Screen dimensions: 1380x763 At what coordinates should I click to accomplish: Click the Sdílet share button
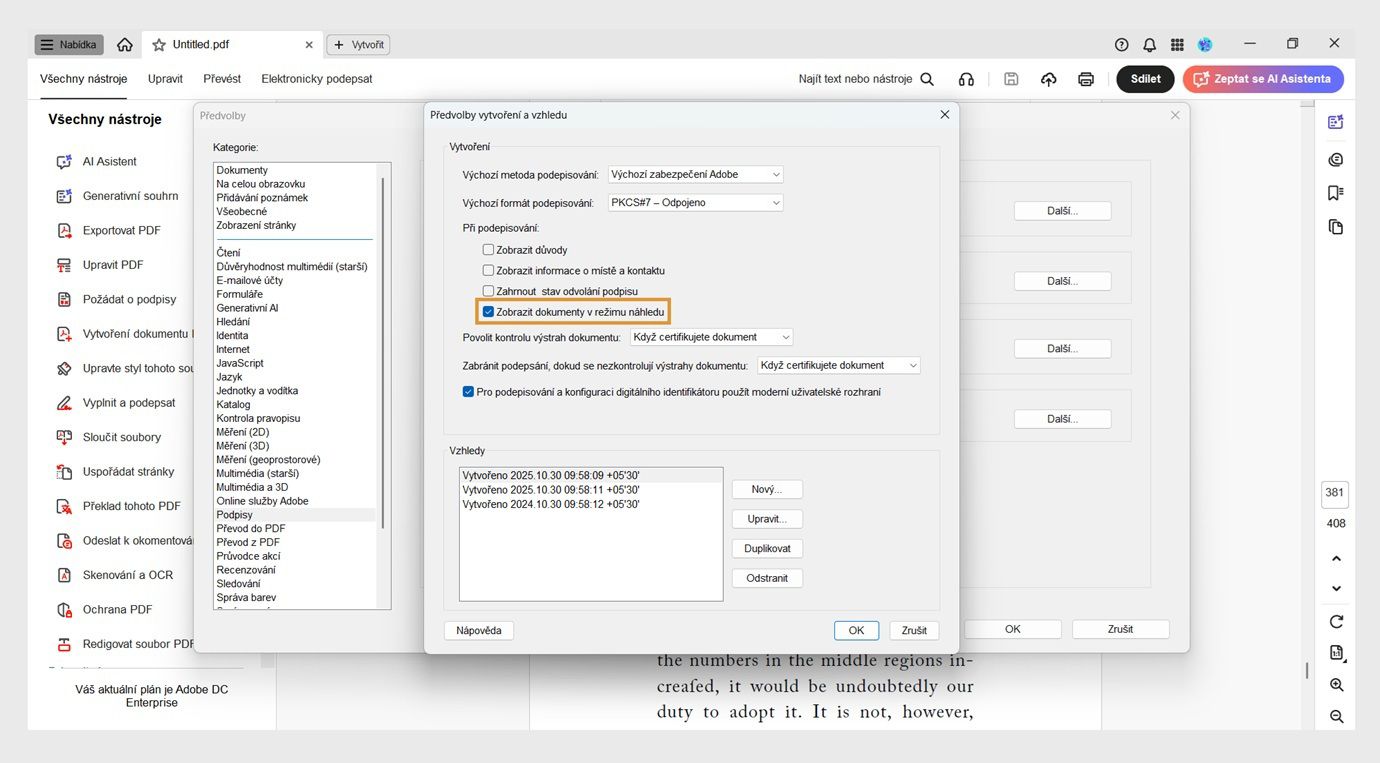click(1145, 79)
